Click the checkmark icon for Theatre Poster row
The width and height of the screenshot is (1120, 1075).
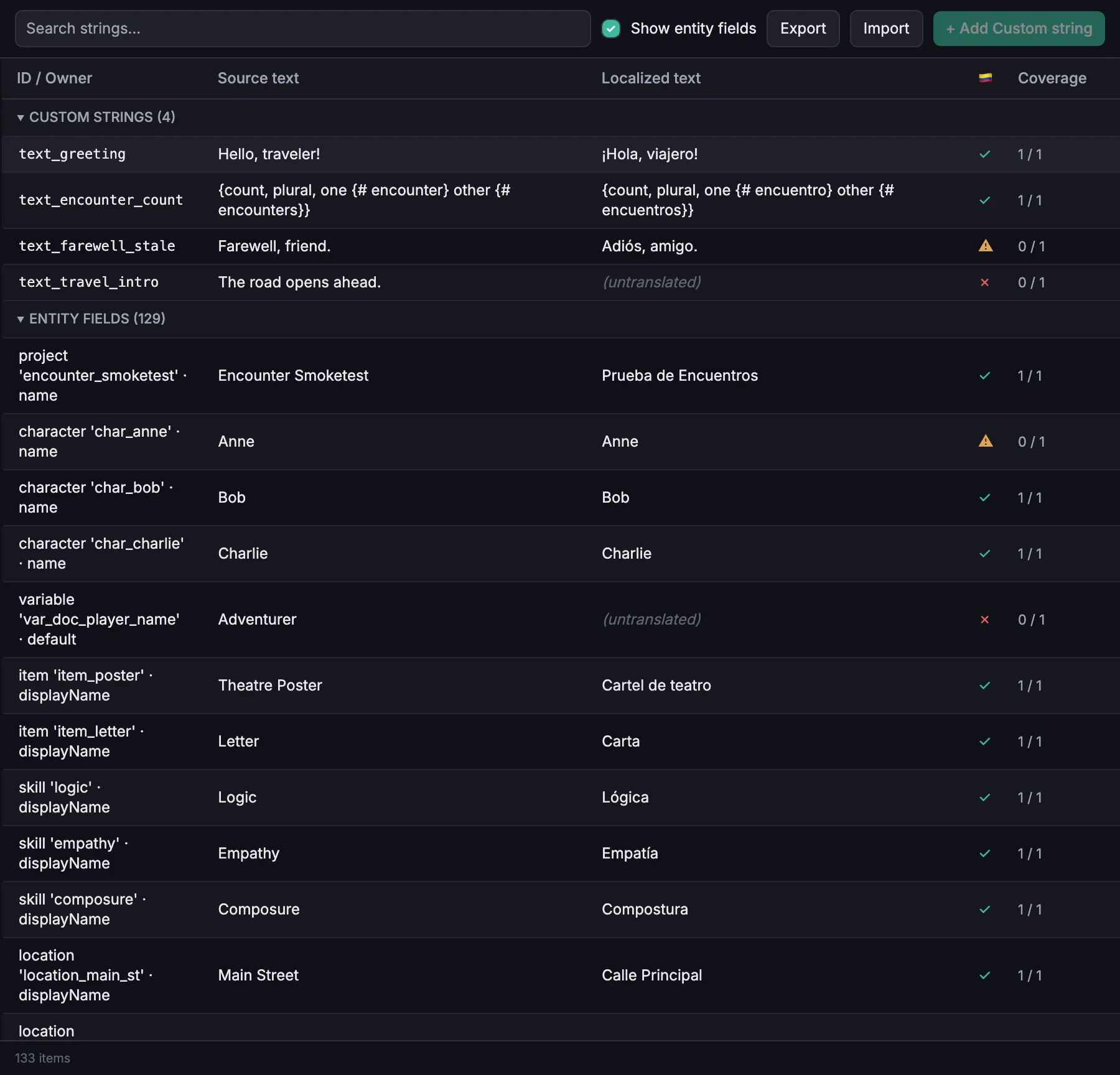tap(985, 686)
